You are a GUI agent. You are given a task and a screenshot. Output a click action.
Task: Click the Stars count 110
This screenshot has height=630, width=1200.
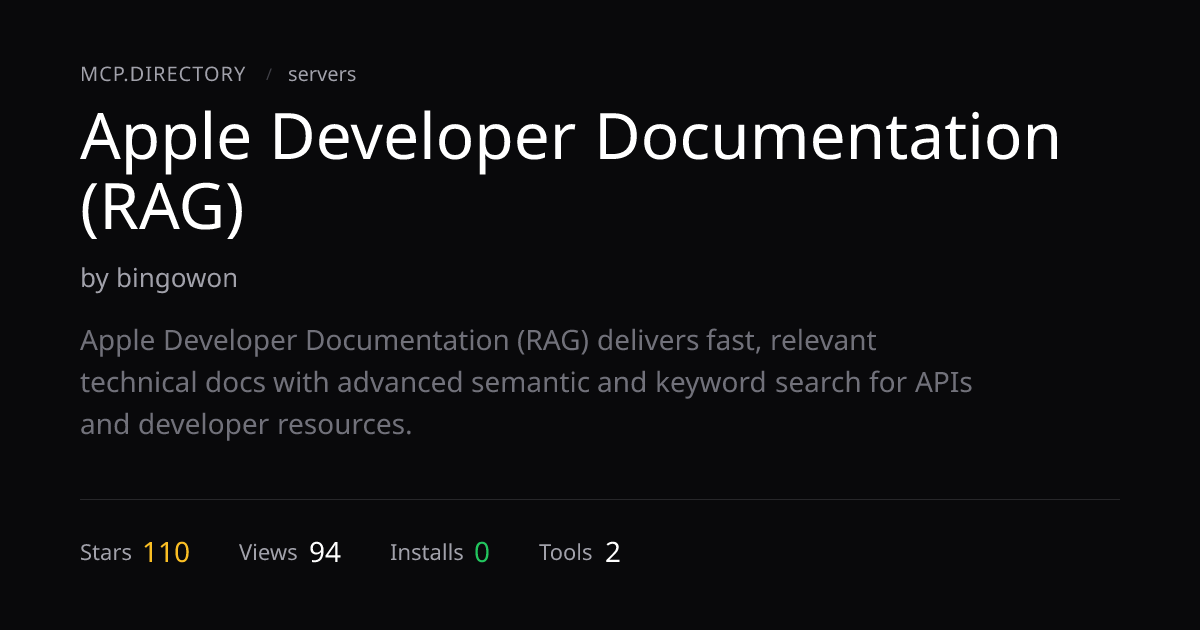tap(166, 552)
